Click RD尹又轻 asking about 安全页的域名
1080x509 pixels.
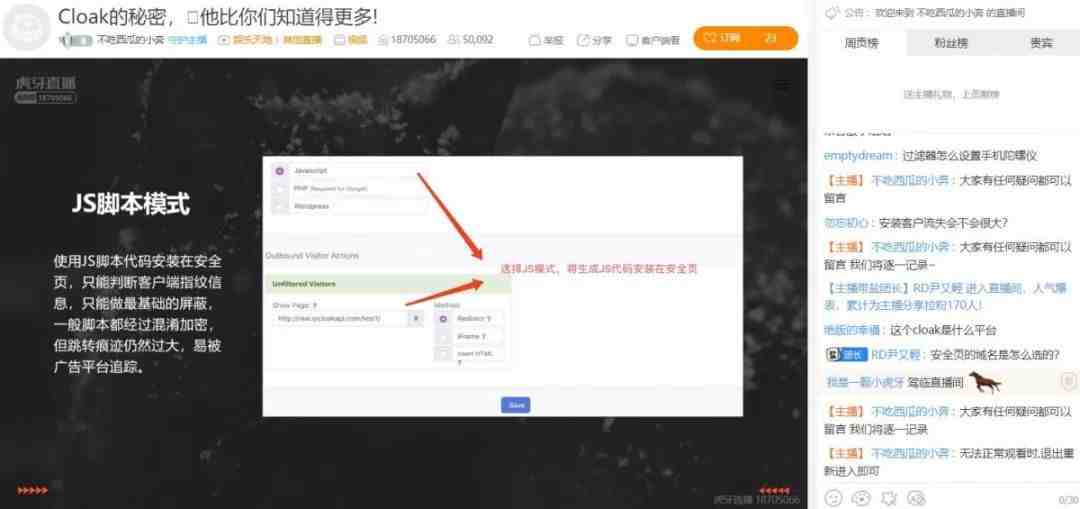click(x=896, y=355)
